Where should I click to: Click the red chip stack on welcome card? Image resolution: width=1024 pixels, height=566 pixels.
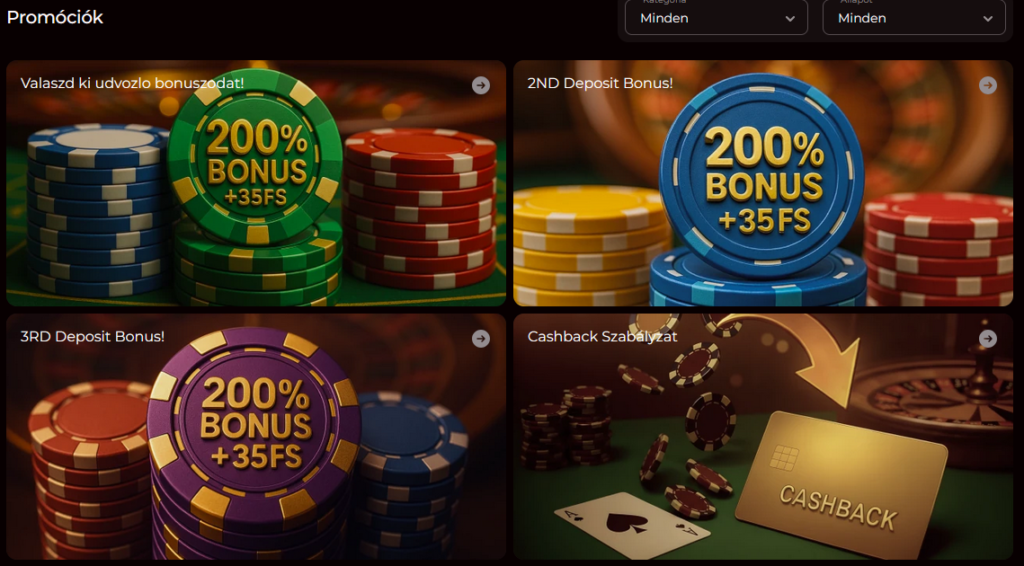(x=420, y=209)
